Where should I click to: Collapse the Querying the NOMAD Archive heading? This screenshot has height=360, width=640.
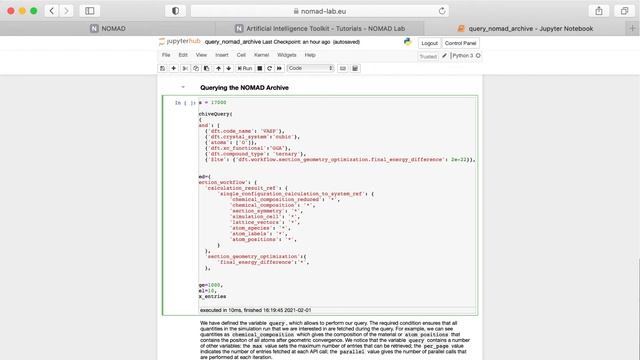[x=183, y=87]
